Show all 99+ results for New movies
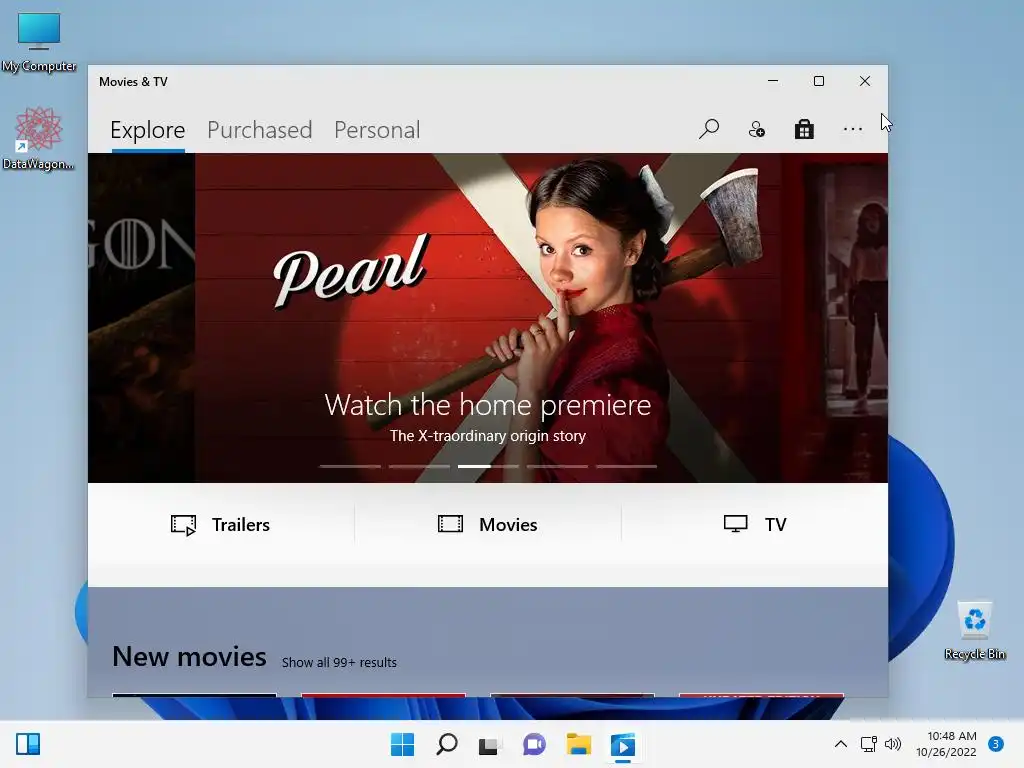 click(x=339, y=662)
